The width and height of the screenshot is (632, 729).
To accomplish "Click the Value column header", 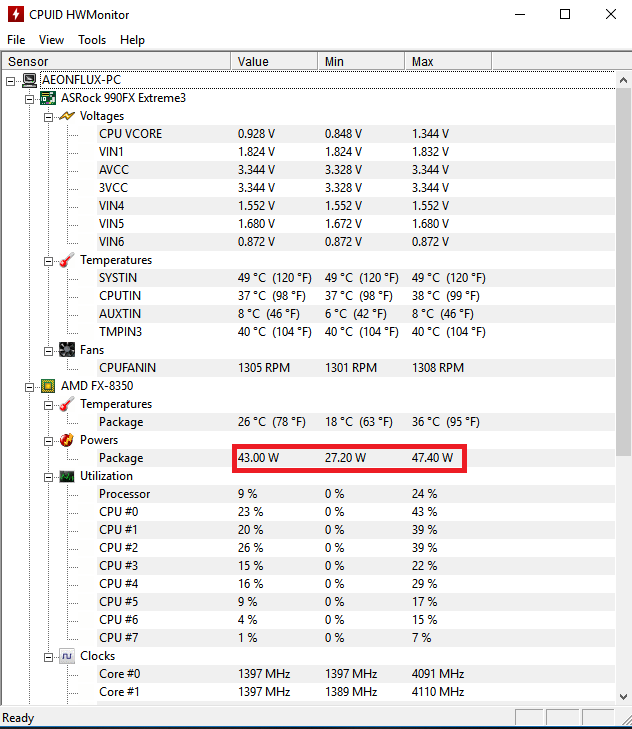I will pos(274,61).
